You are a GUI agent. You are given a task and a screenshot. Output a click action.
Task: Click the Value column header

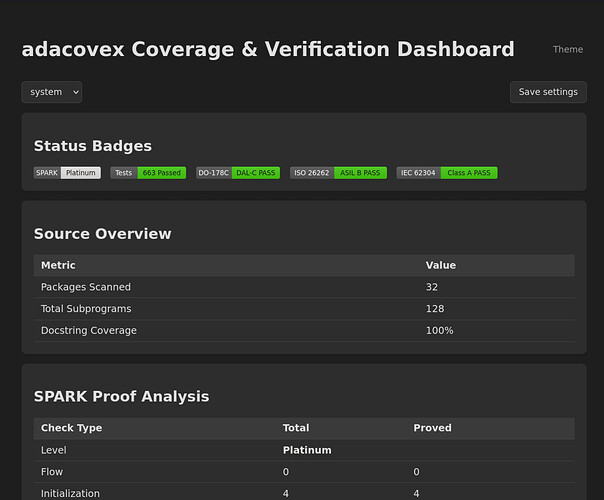coord(441,265)
